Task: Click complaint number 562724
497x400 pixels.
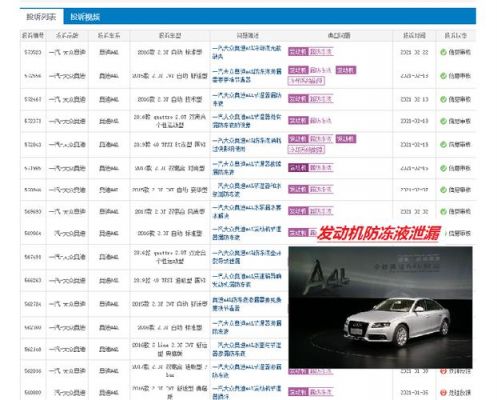Action: click(x=33, y=304)
